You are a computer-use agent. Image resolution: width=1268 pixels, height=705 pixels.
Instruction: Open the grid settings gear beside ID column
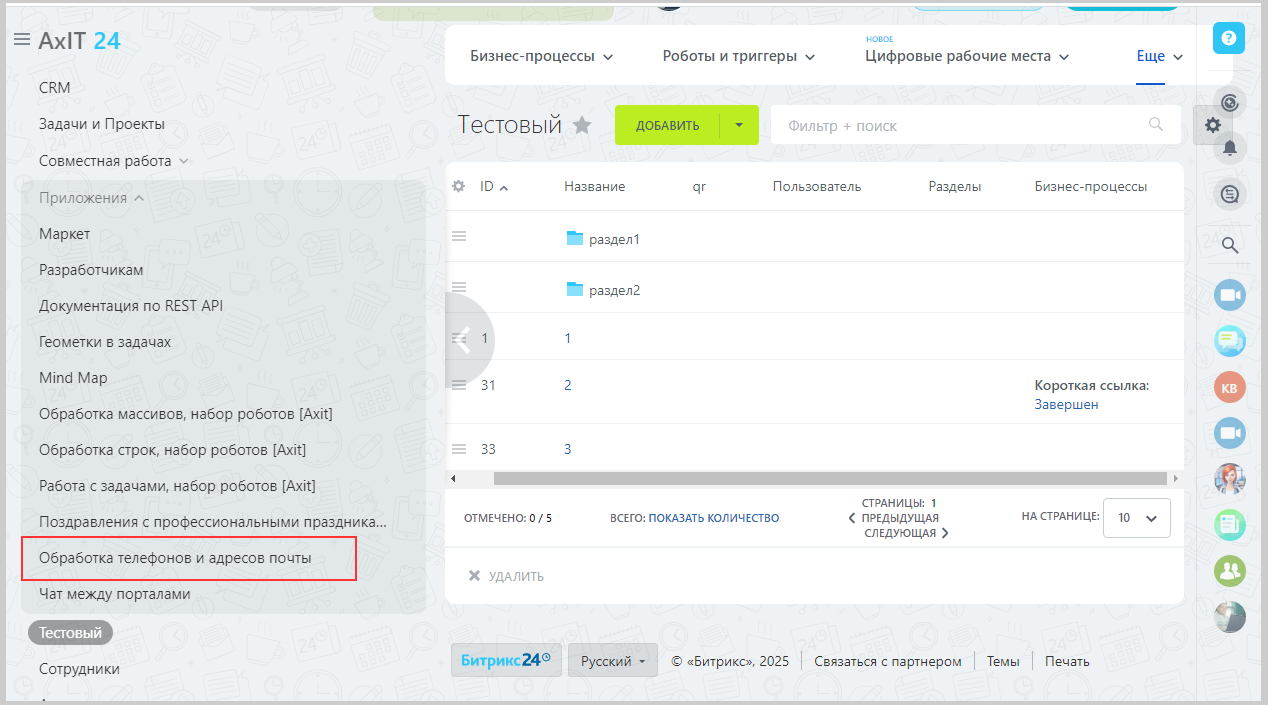459,186
